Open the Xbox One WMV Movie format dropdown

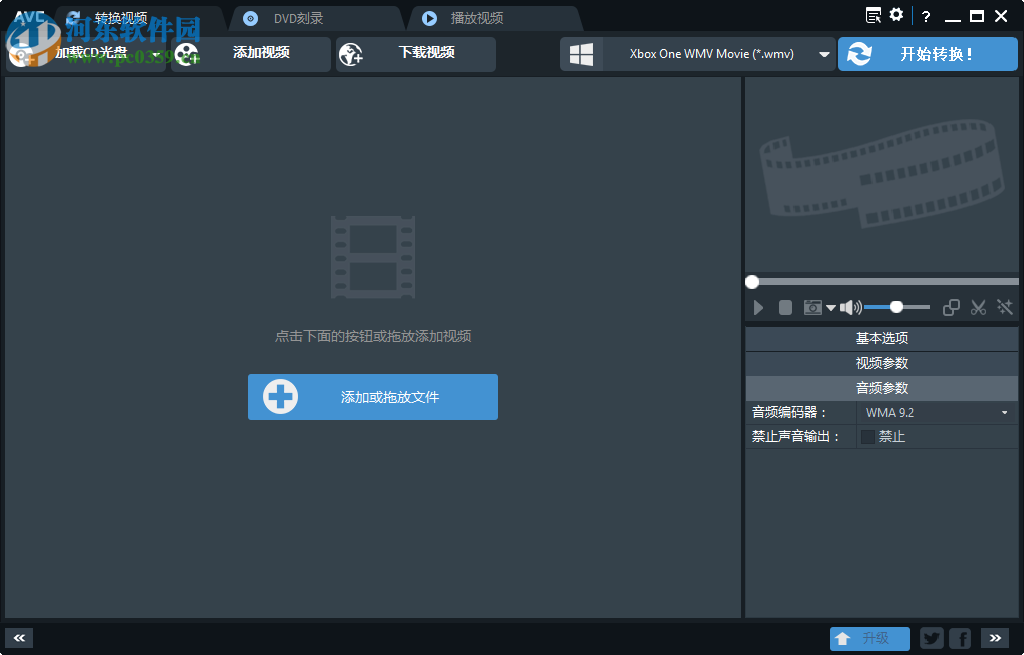pyautogui.click(x=823, y=54)
